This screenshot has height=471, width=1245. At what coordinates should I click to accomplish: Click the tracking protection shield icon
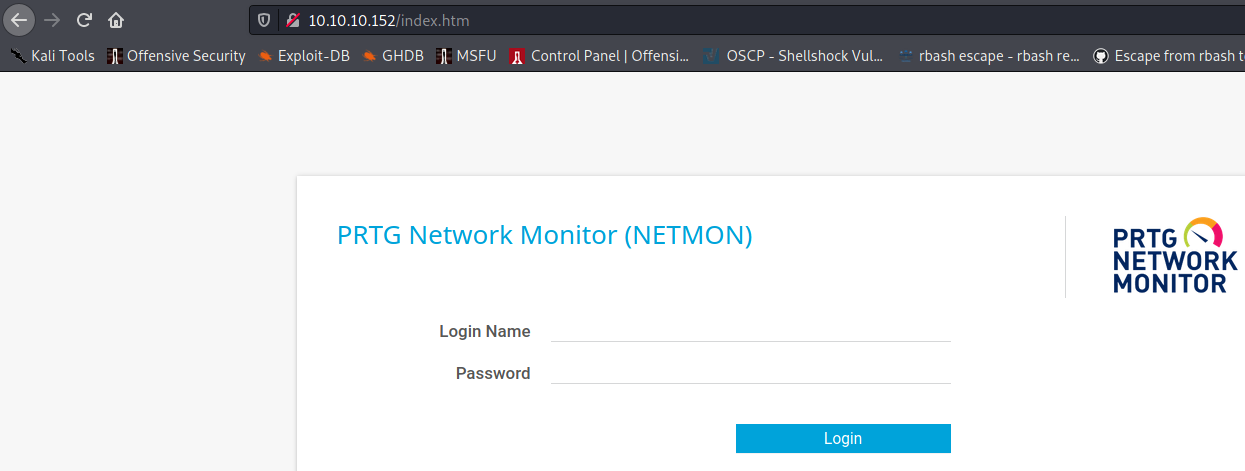click(x=265, y=20)
